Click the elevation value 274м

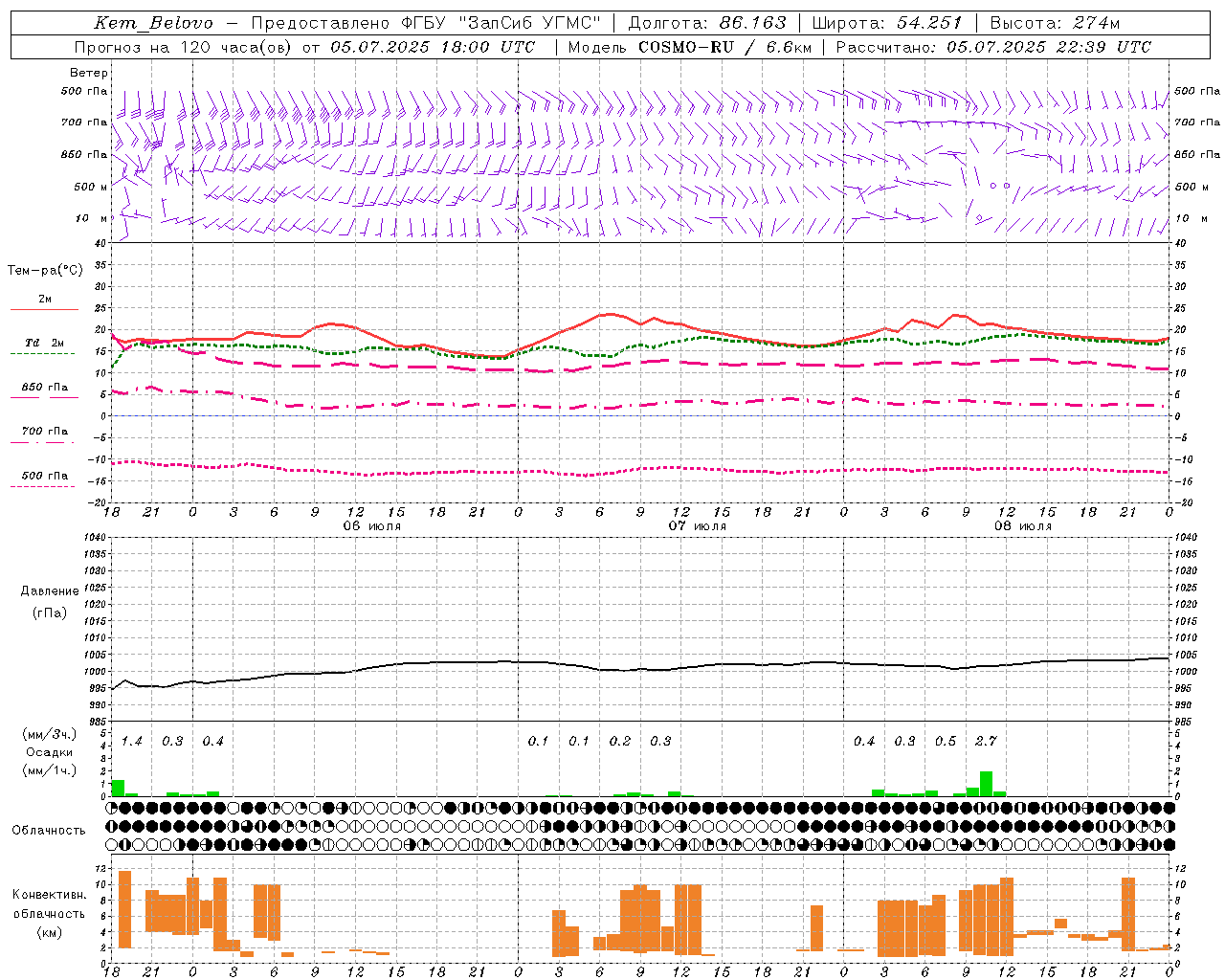1095,23
